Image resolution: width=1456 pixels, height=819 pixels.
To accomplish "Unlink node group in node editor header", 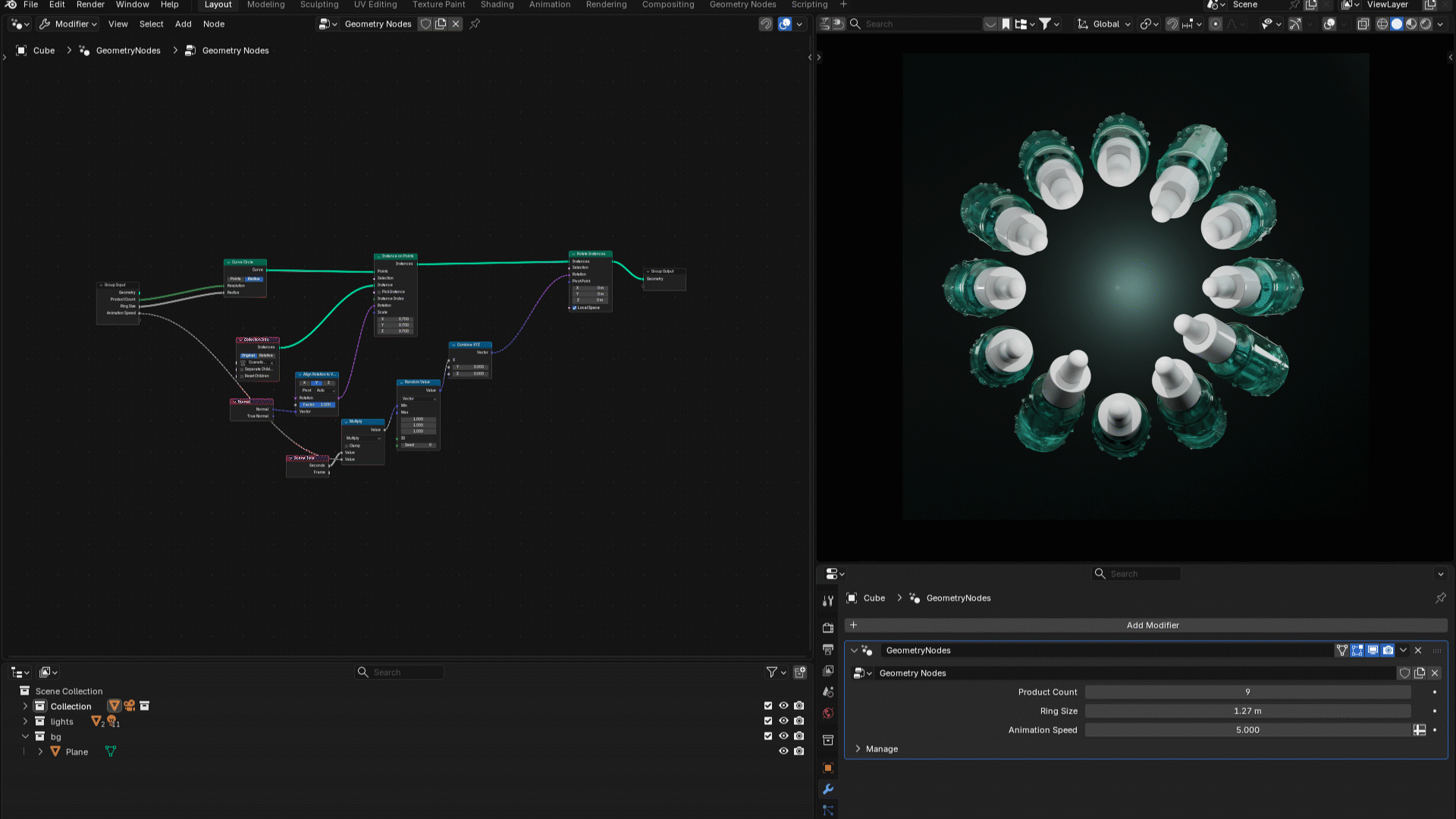I will pos(456,24).
